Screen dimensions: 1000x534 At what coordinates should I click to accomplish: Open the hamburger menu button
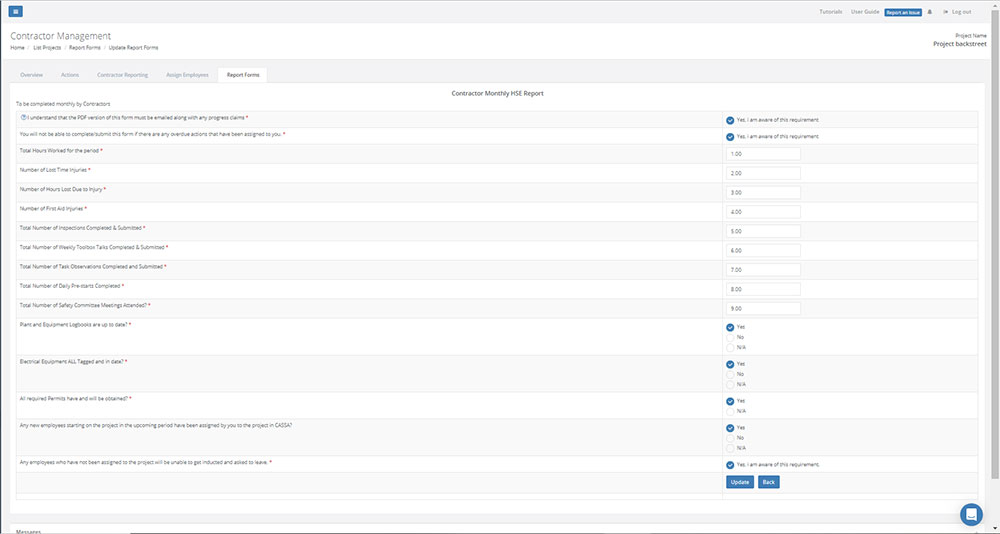pos(16,11)
